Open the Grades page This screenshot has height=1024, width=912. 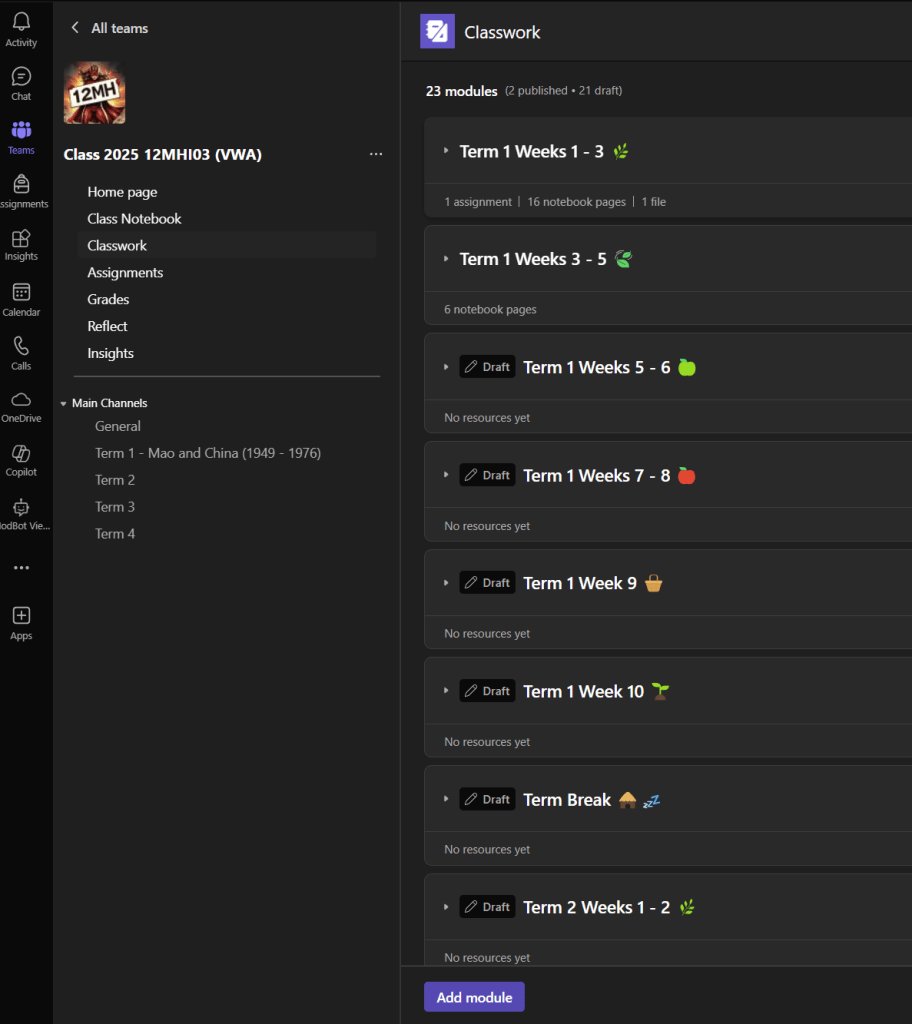108,299
